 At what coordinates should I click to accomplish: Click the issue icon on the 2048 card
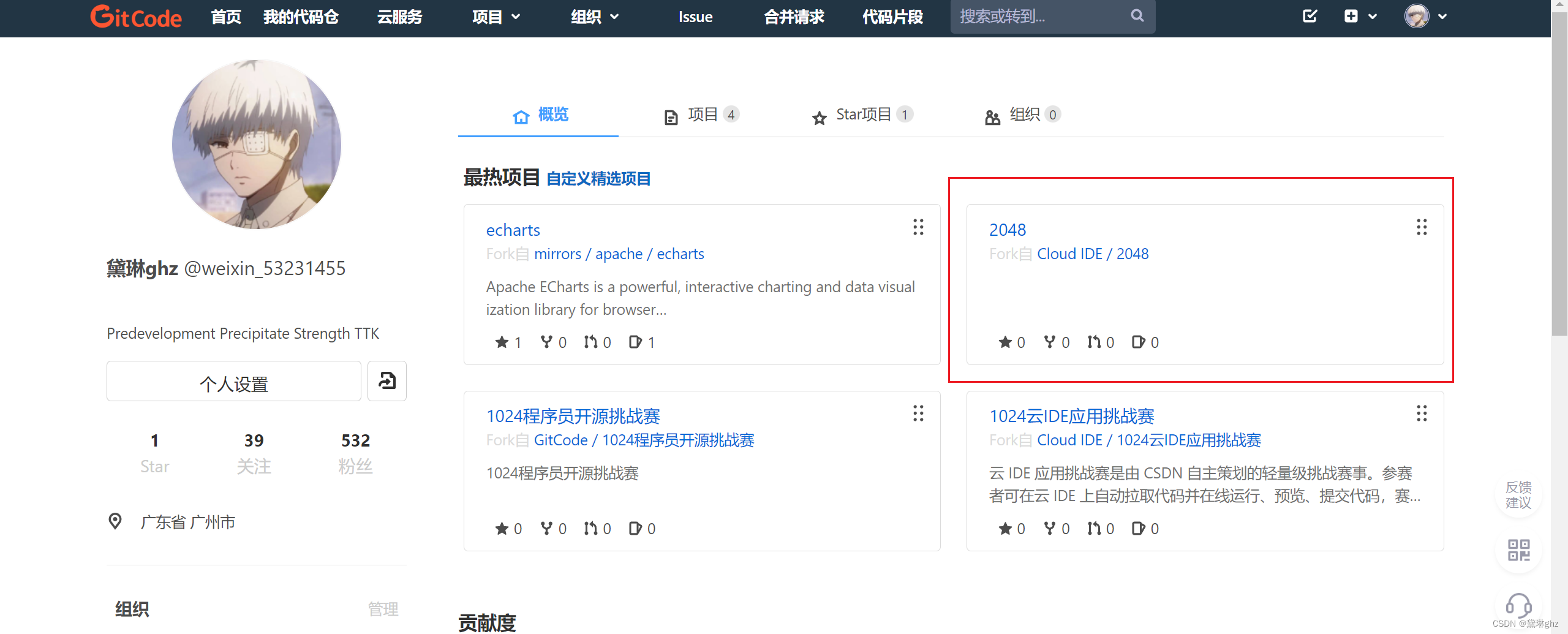tap(1139, 342)
